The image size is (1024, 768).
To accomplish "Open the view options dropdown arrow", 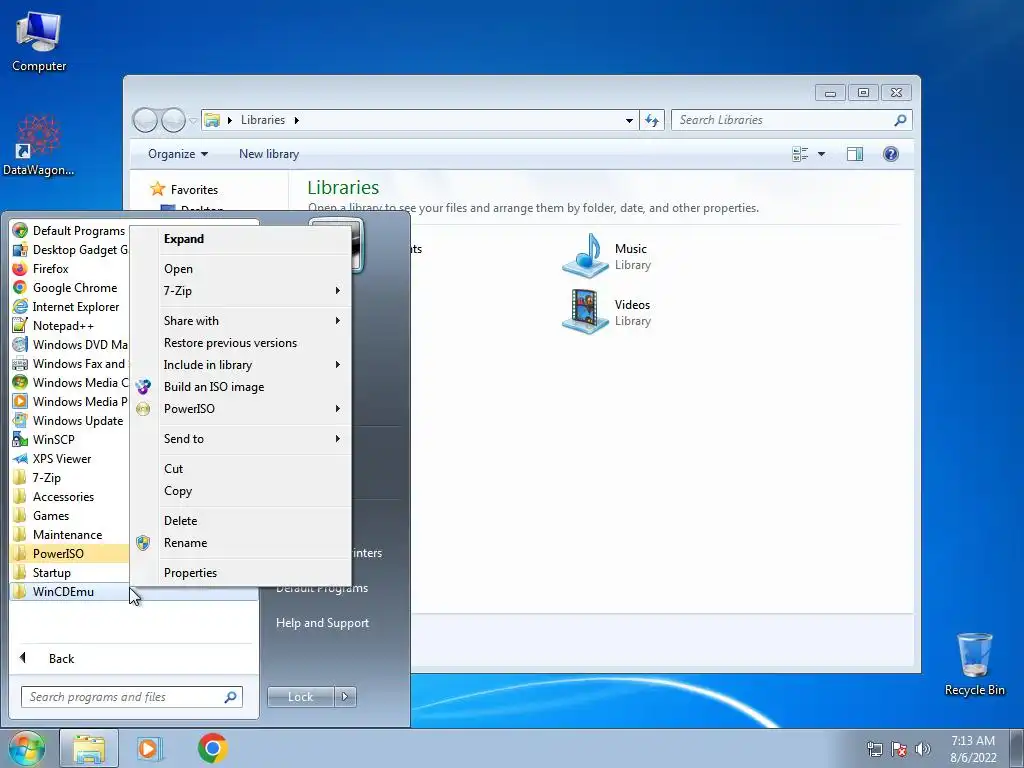I will tap(822, 154).
